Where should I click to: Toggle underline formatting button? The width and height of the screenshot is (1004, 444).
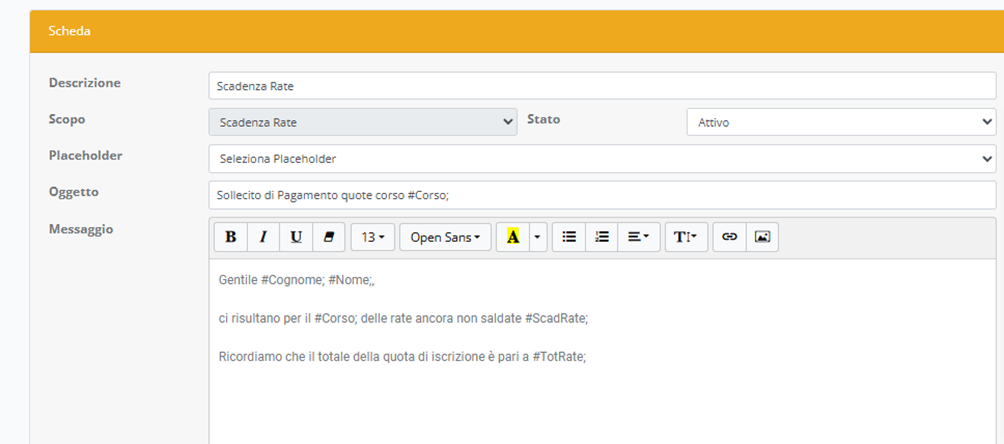point(296,237)
